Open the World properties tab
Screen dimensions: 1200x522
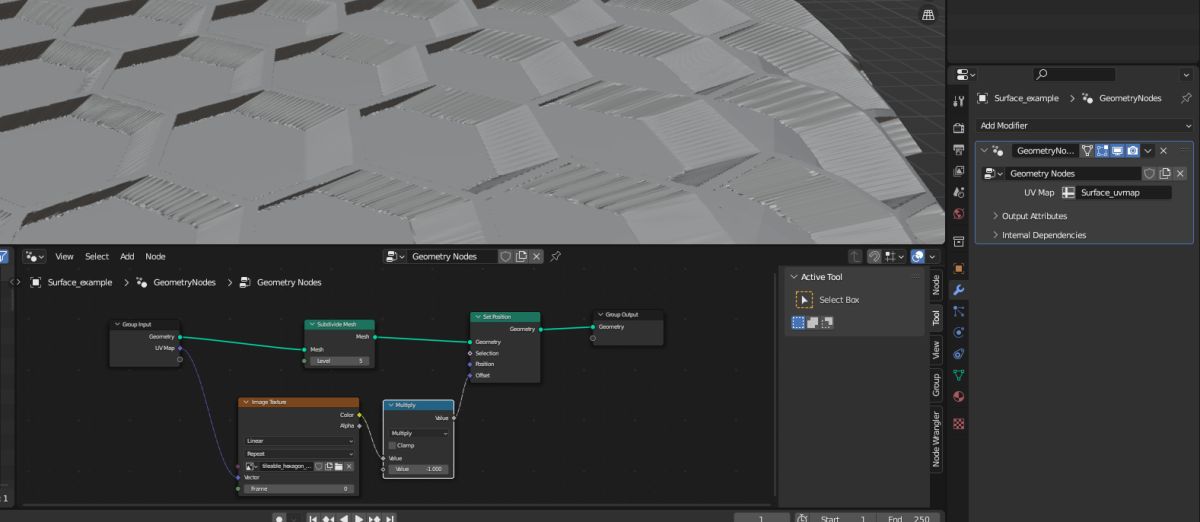pos(959,214)
